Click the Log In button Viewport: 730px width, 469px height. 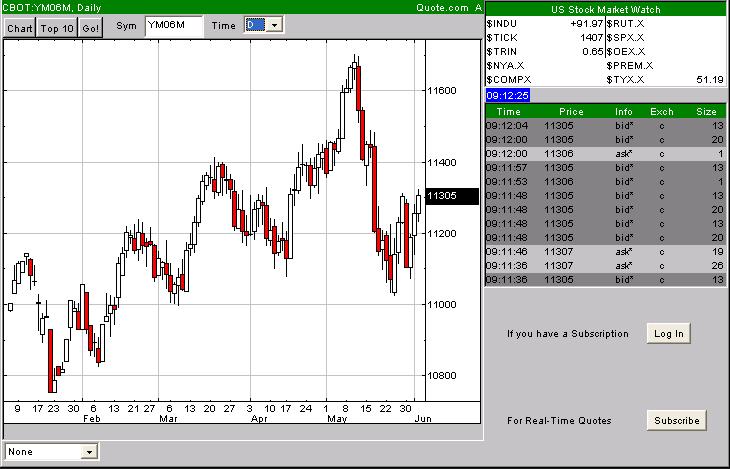668,333
